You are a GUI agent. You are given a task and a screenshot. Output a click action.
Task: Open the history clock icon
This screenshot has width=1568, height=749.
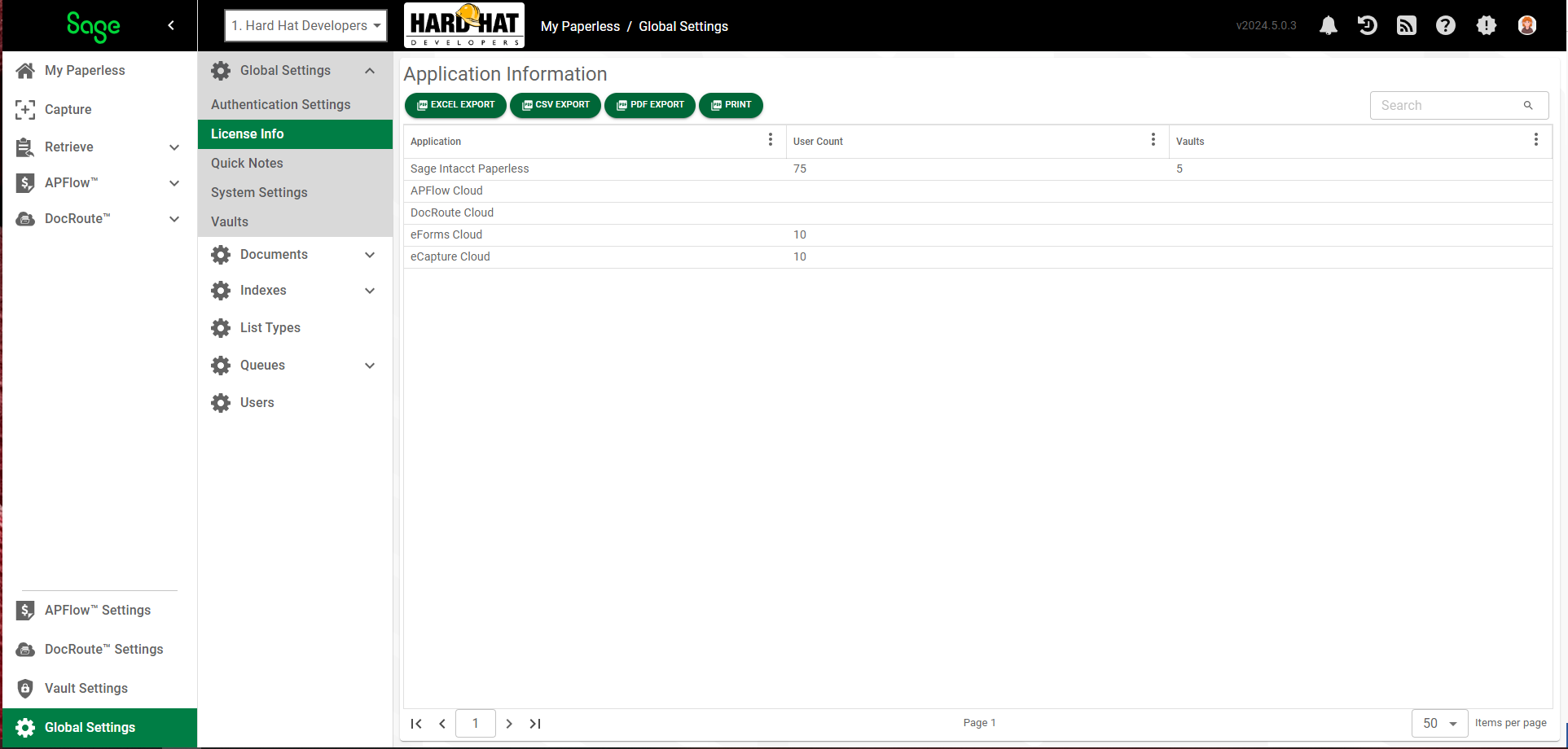click(x=1368, y=25)
